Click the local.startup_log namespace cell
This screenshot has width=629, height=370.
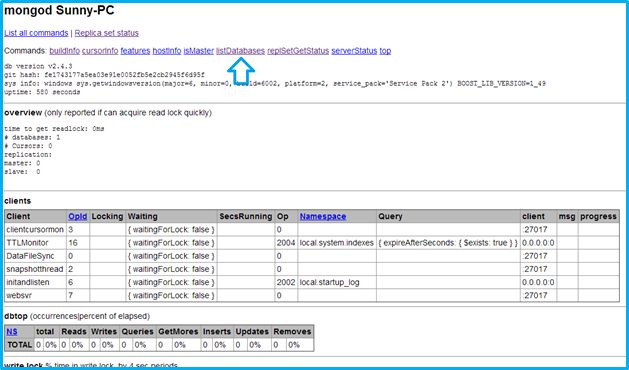pos(337,282)
